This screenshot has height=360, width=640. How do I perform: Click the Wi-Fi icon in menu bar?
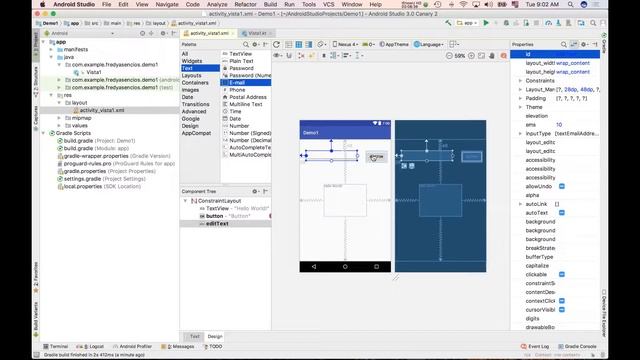coord(463,4)
